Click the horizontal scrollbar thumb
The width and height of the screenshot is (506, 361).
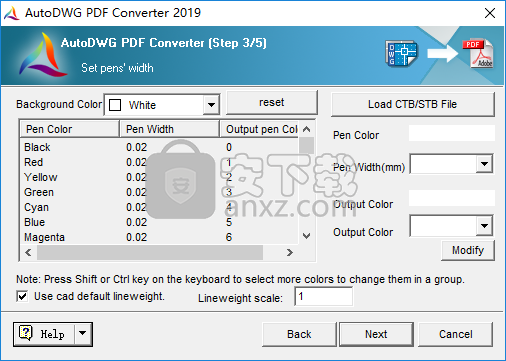pos(150,253)
